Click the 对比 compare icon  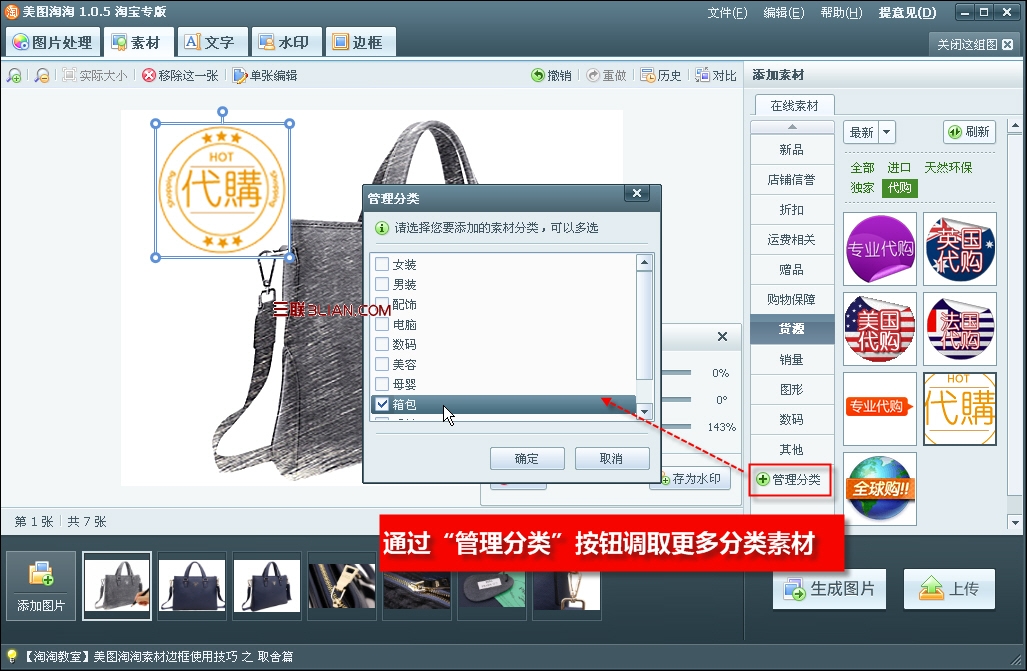(x=702, y=75)
